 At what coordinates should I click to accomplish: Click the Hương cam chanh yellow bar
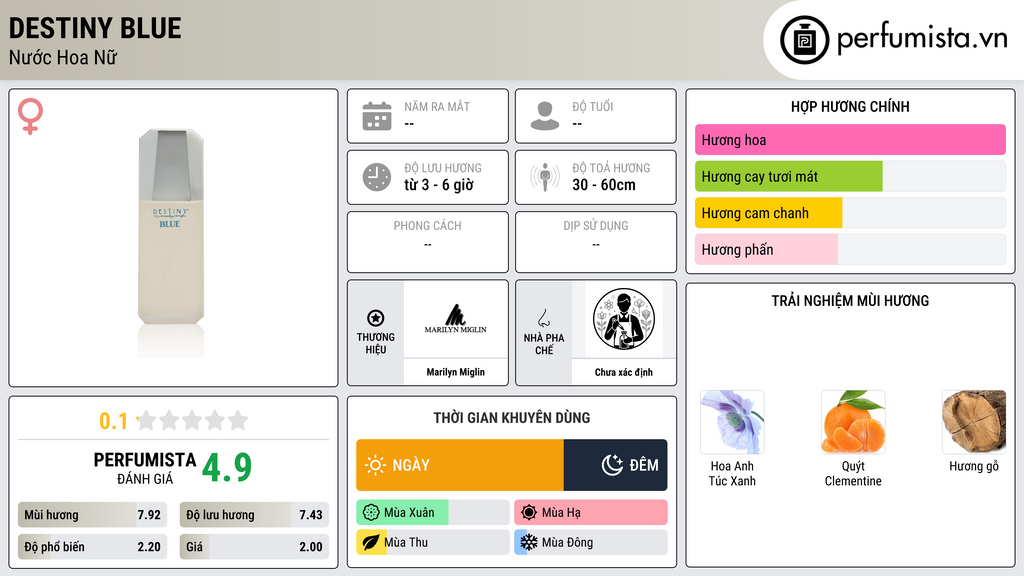tap(769, 213)
